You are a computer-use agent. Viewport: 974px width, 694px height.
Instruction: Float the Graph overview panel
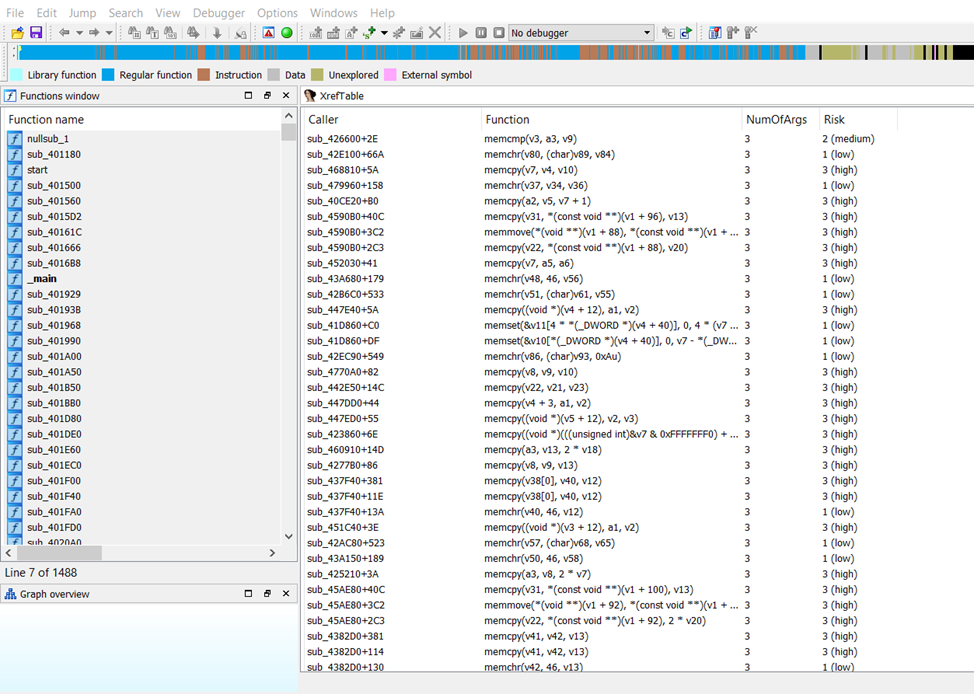267,594
